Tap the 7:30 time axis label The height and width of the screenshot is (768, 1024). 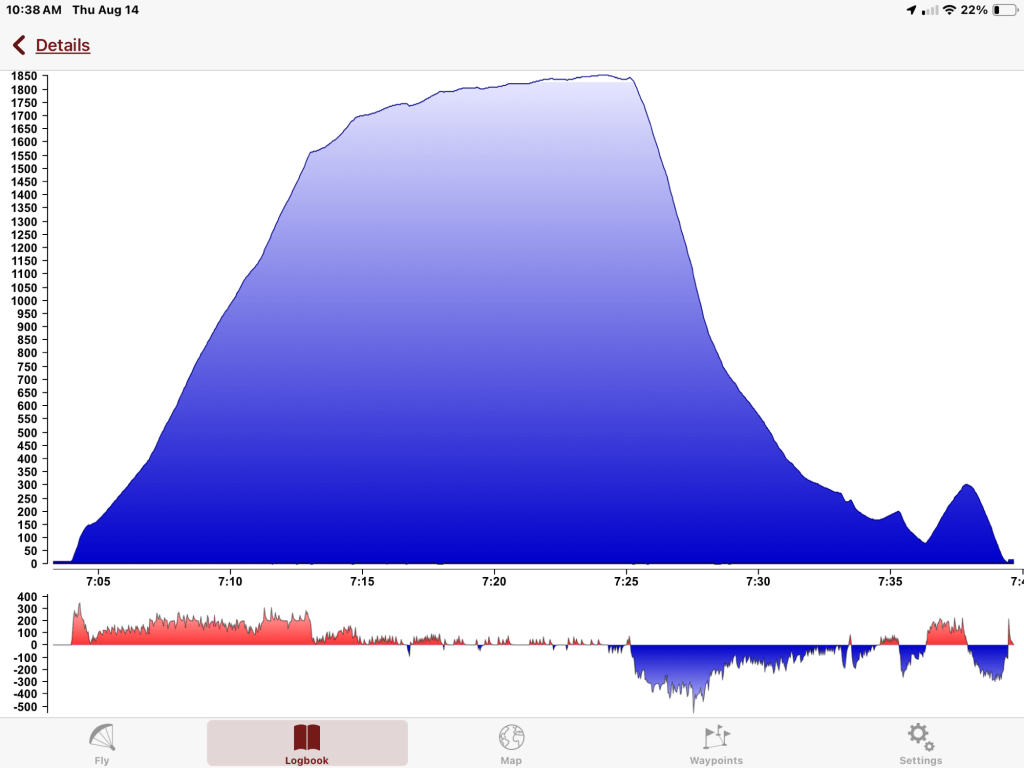[x=758, y=581]
